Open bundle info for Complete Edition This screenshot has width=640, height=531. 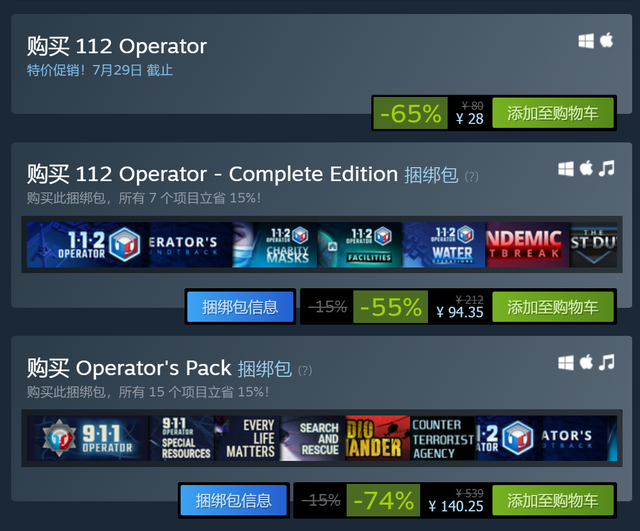point(240,307)
